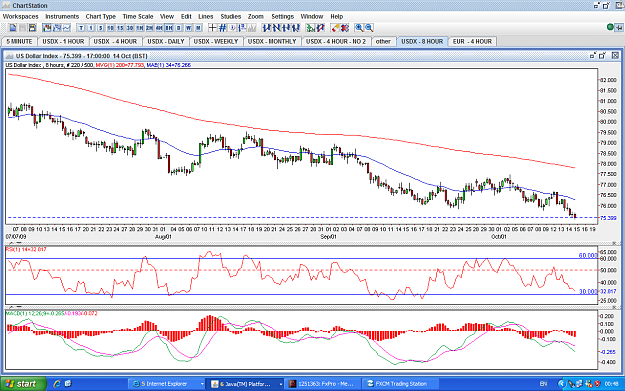Switch to USDX - 4 HOUR - NO 2 tab
The width and height of the screenshot is (625, 391).
tap(336, 41)
